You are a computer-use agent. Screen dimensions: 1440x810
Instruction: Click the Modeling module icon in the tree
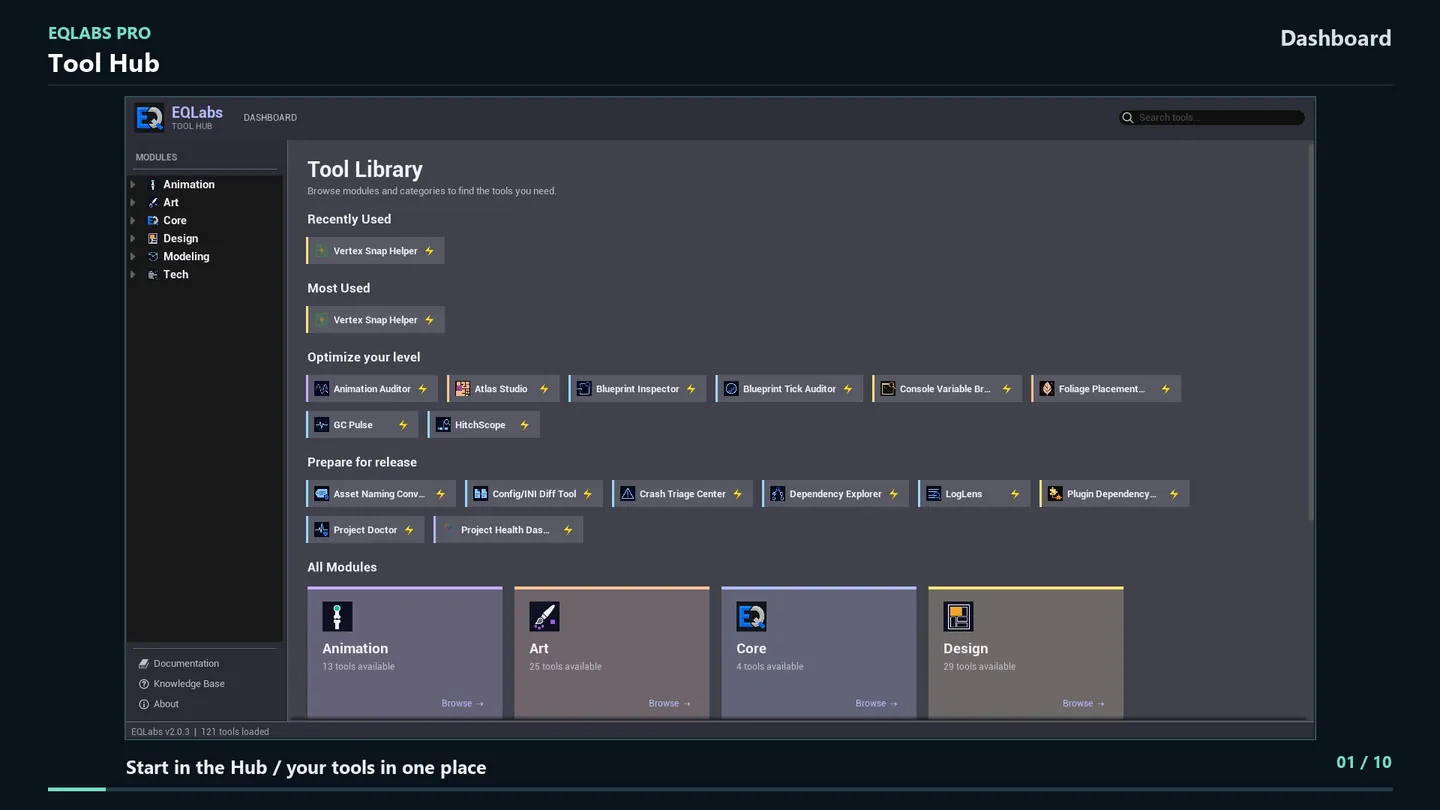click(153, 257)
